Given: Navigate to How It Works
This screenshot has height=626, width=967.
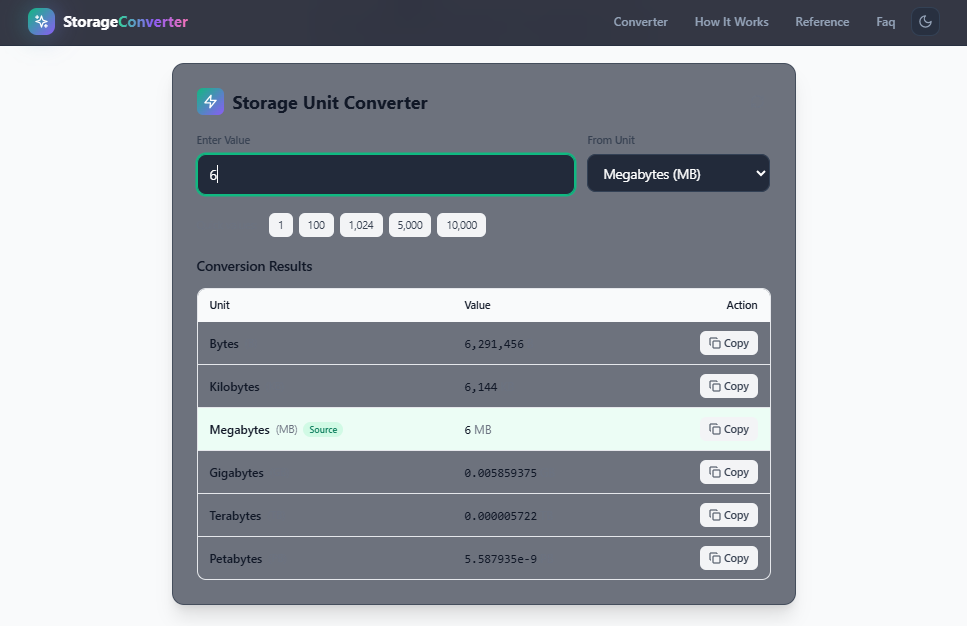Looking at the screenshot, I should [731, 21].
